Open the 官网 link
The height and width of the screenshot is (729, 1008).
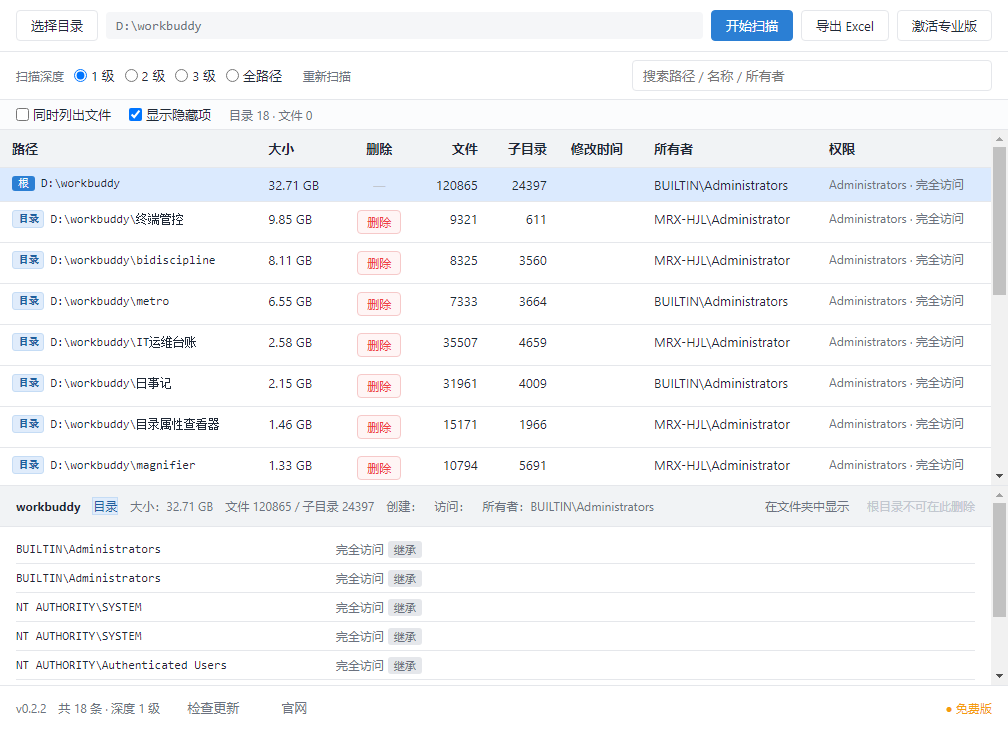(294, 708)
